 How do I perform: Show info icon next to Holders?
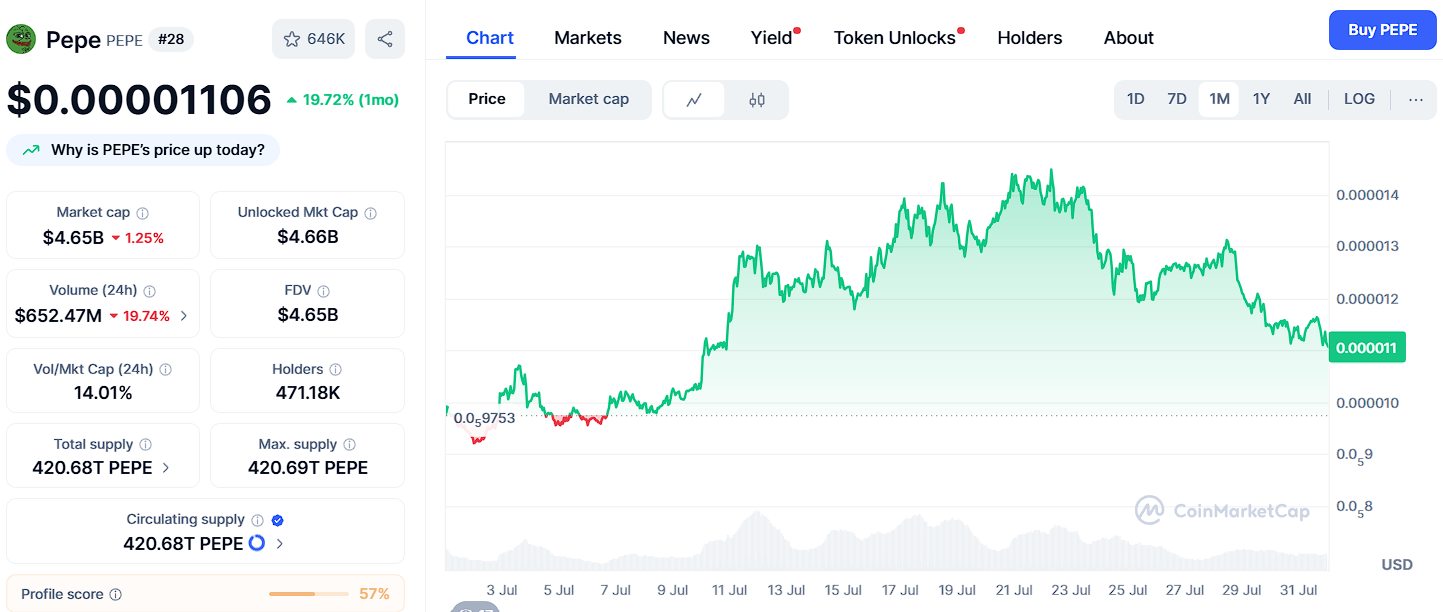(x=336, y=369)
